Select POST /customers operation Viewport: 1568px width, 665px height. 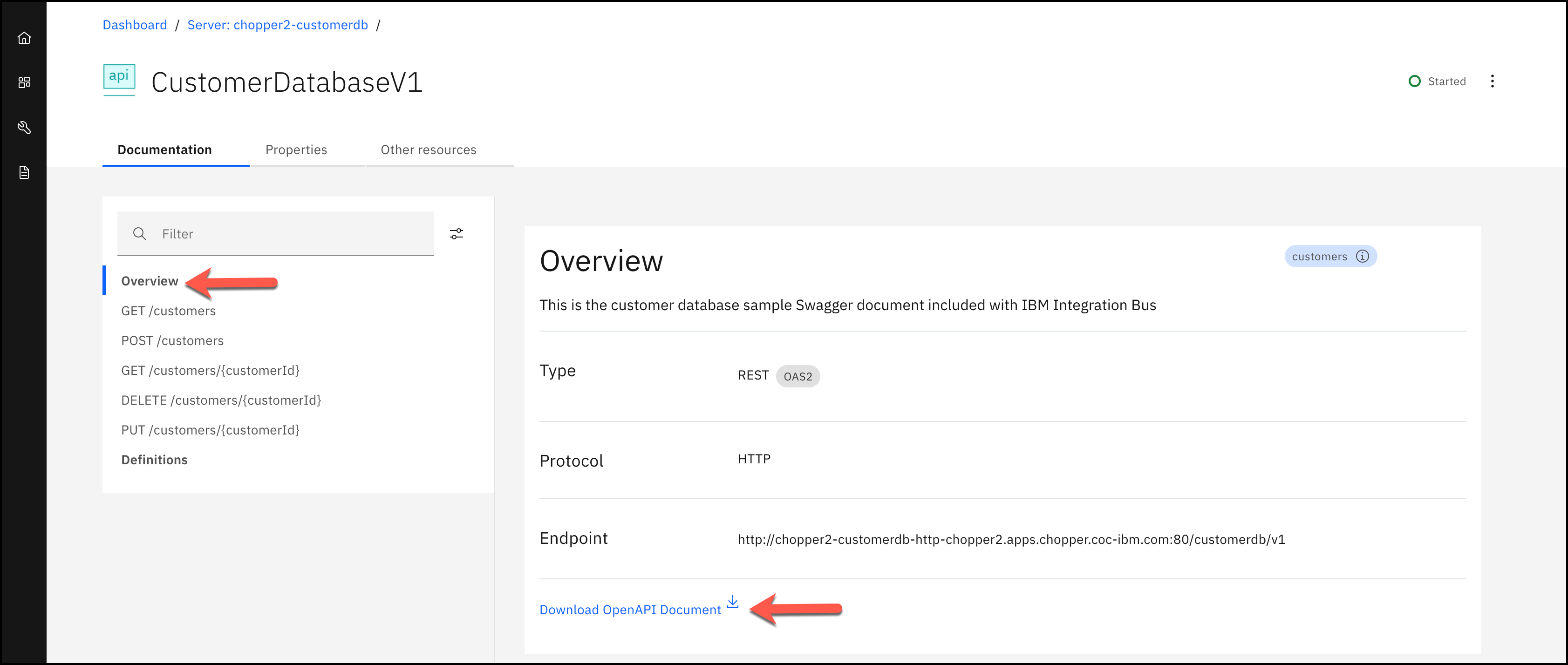point(172,341)
